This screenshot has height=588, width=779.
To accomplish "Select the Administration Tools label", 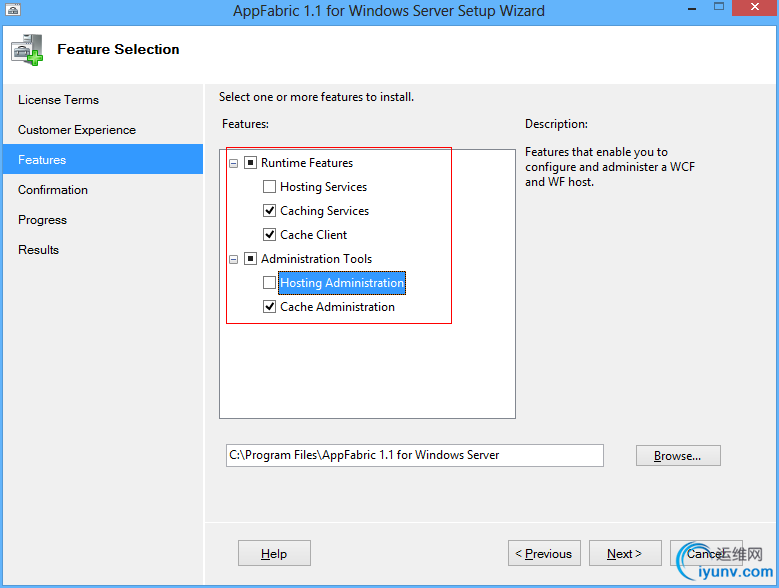I will click(x=316, y=259).
